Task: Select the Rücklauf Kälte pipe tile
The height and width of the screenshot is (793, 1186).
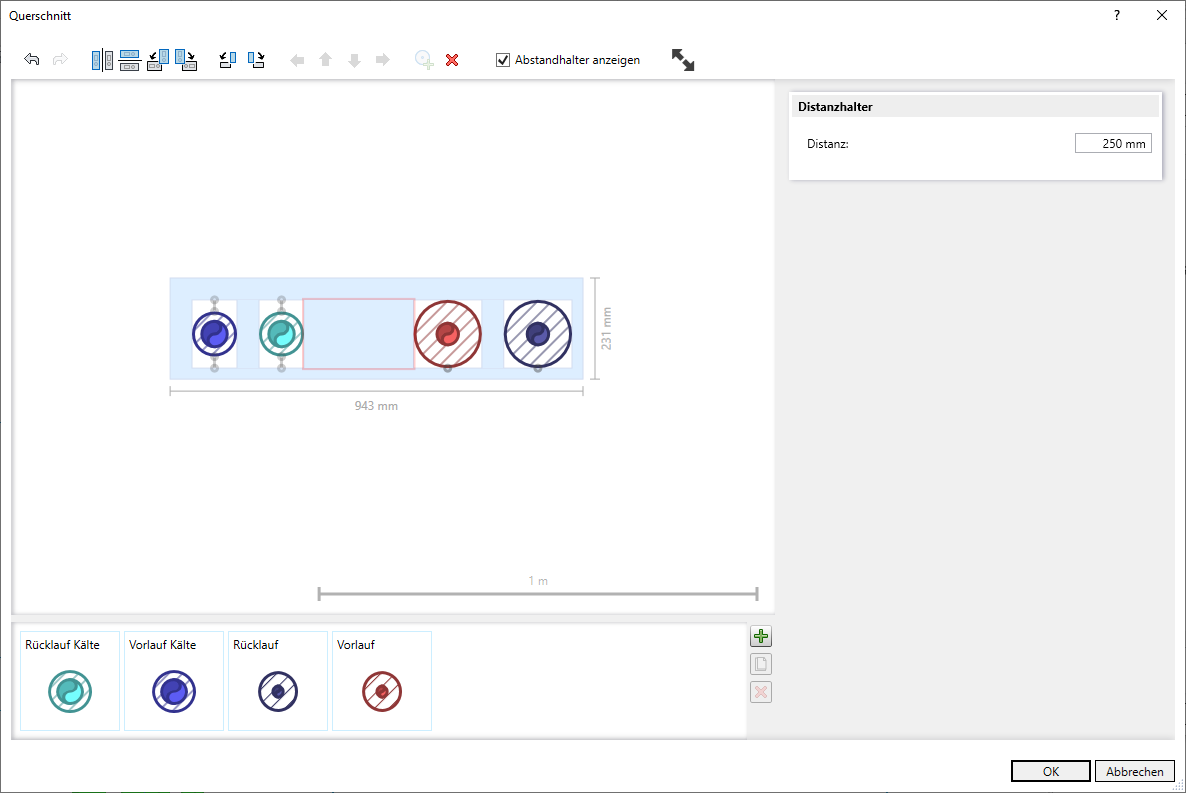Action: [x=70, y=680]
